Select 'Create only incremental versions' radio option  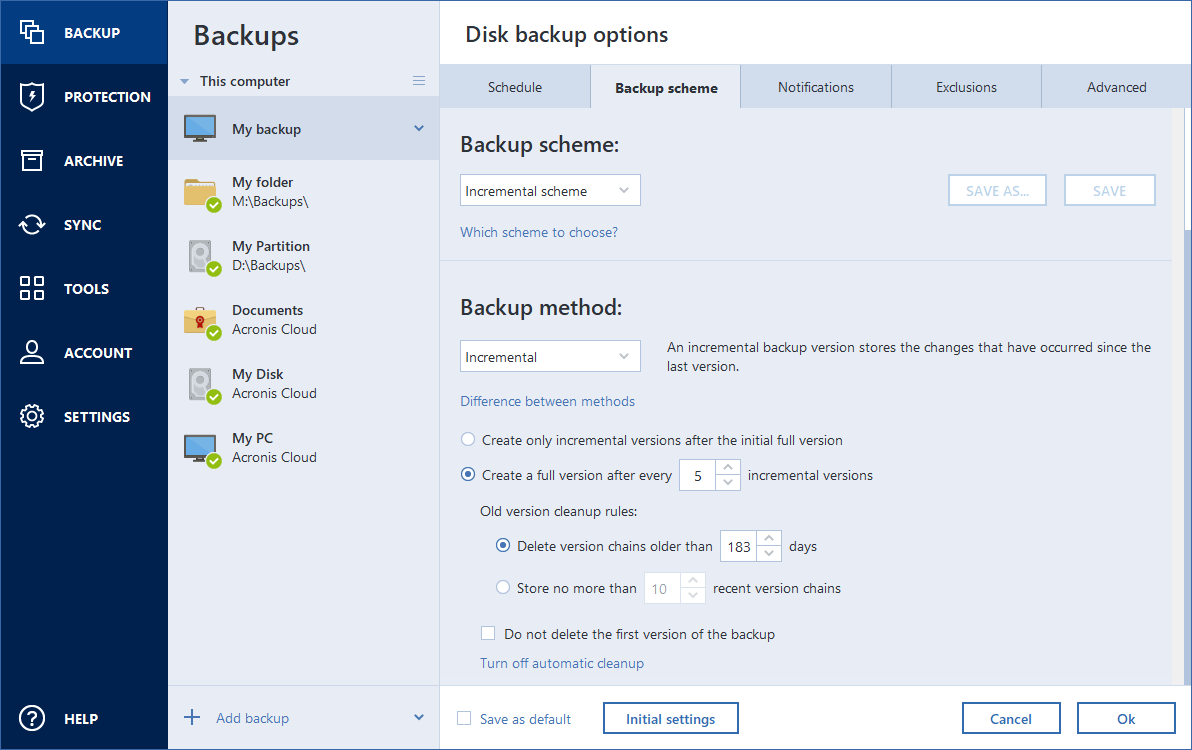467,439
